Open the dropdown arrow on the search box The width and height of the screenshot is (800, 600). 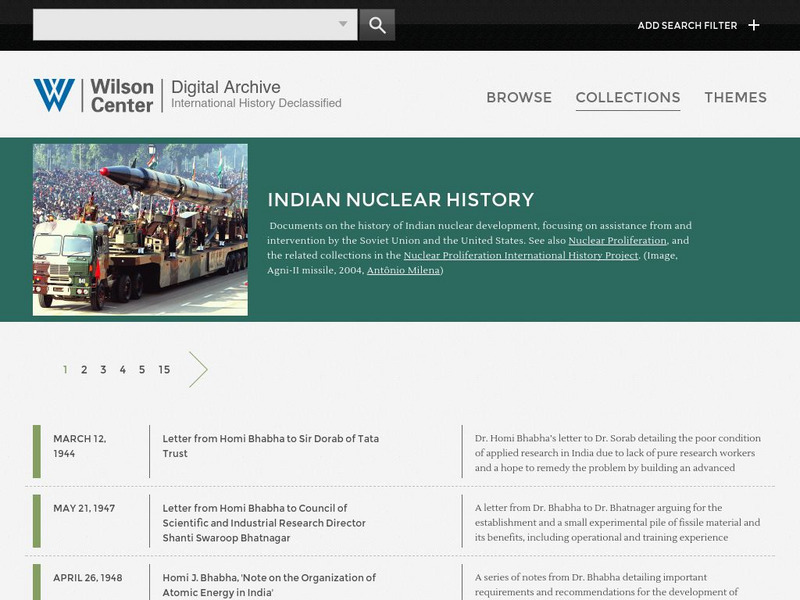(x=345, y=22)
